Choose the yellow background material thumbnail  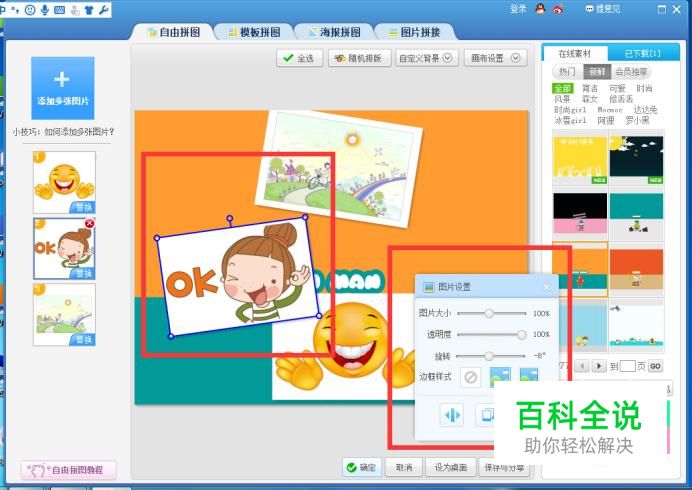[580, 158]
